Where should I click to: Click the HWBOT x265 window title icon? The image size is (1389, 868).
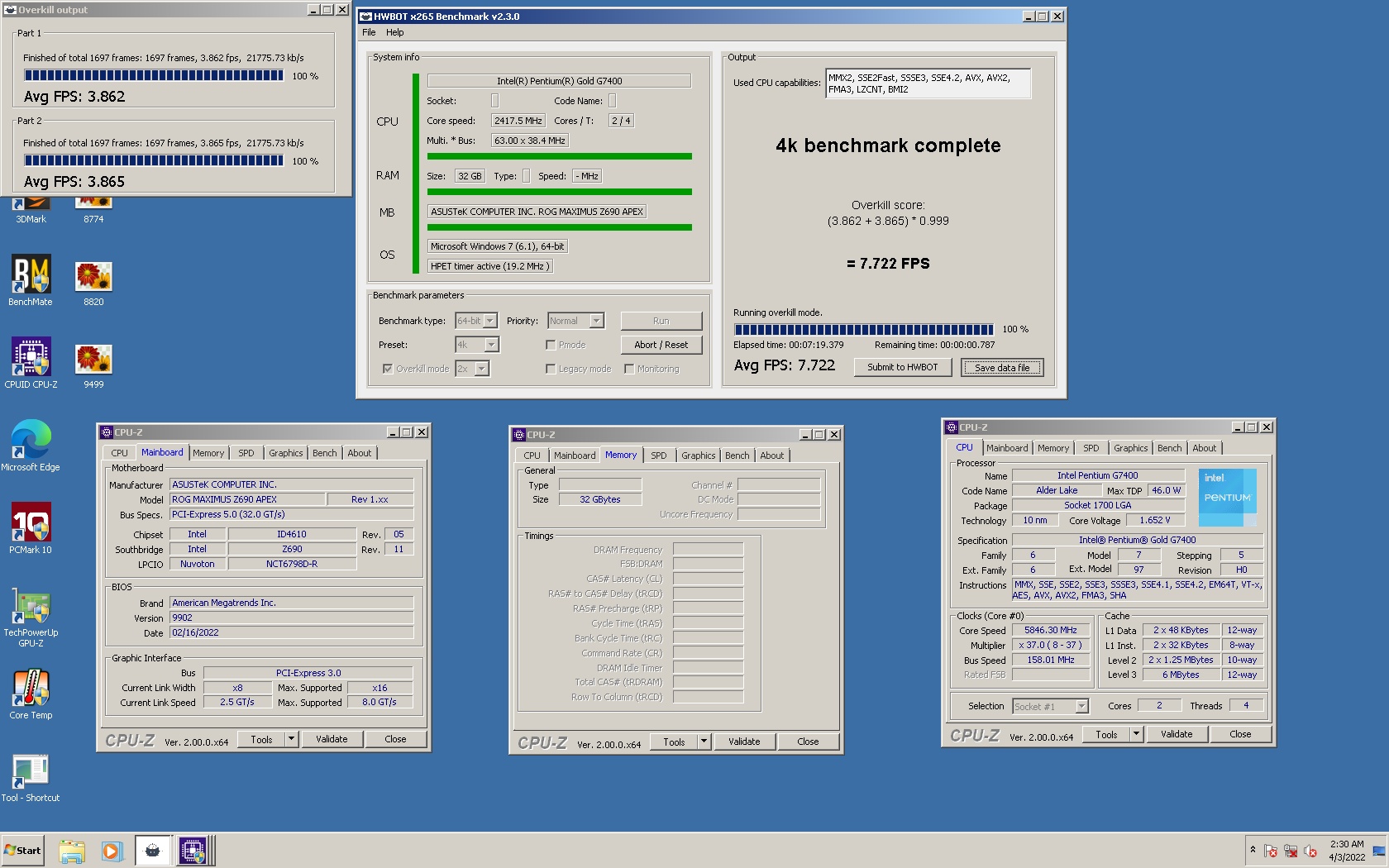tap(365, 17)
